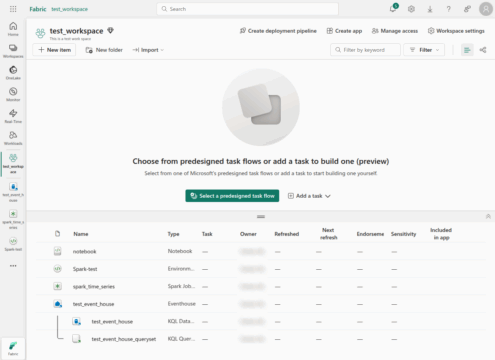The image size is (495, 360).
Task: Open the Spark-test item name
Action: [x=85, y=269]
